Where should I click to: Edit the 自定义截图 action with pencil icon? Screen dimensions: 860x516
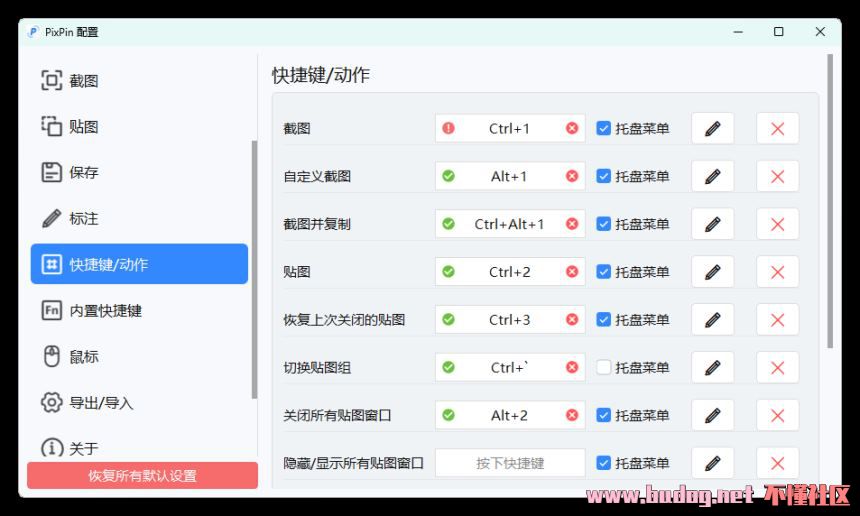[712, 177]
